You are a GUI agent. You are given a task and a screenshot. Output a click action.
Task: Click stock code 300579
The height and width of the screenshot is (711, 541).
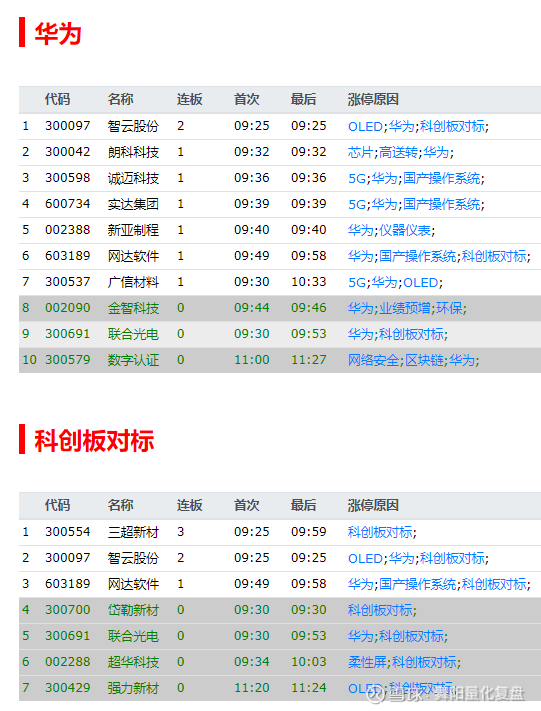click(x=68, y=360)
